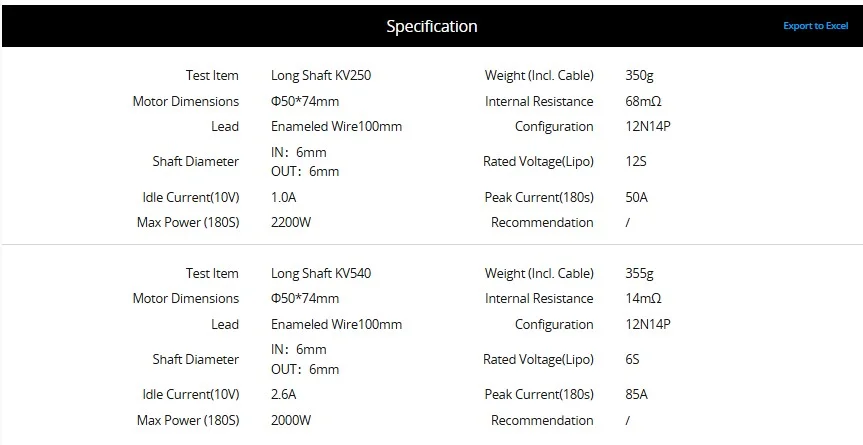Viewport: 863px width, 445px height.
Task: Select the 85A peak current value
Action: tap(636, 395)
